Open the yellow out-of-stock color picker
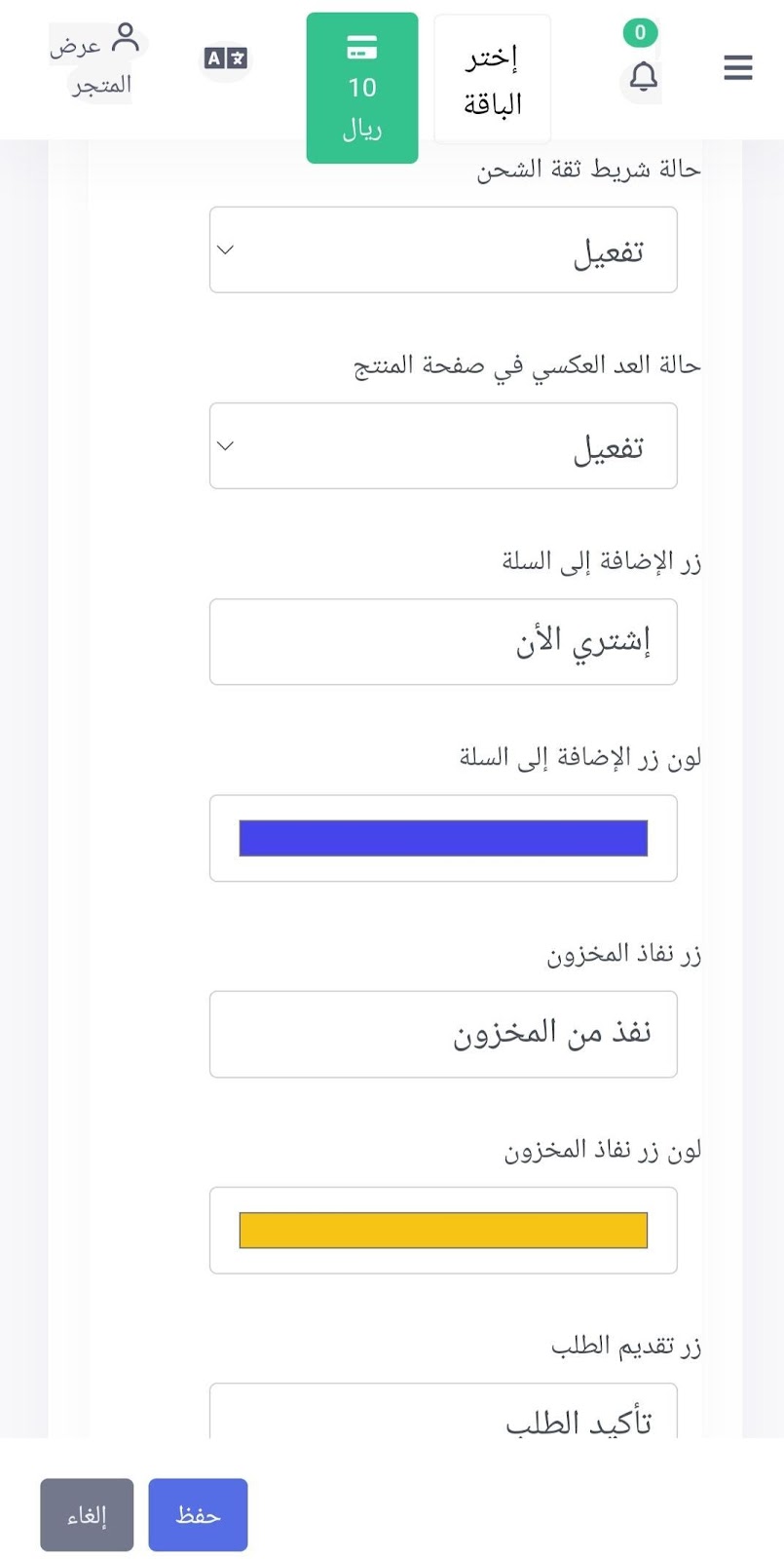 tap(443, 1230)
